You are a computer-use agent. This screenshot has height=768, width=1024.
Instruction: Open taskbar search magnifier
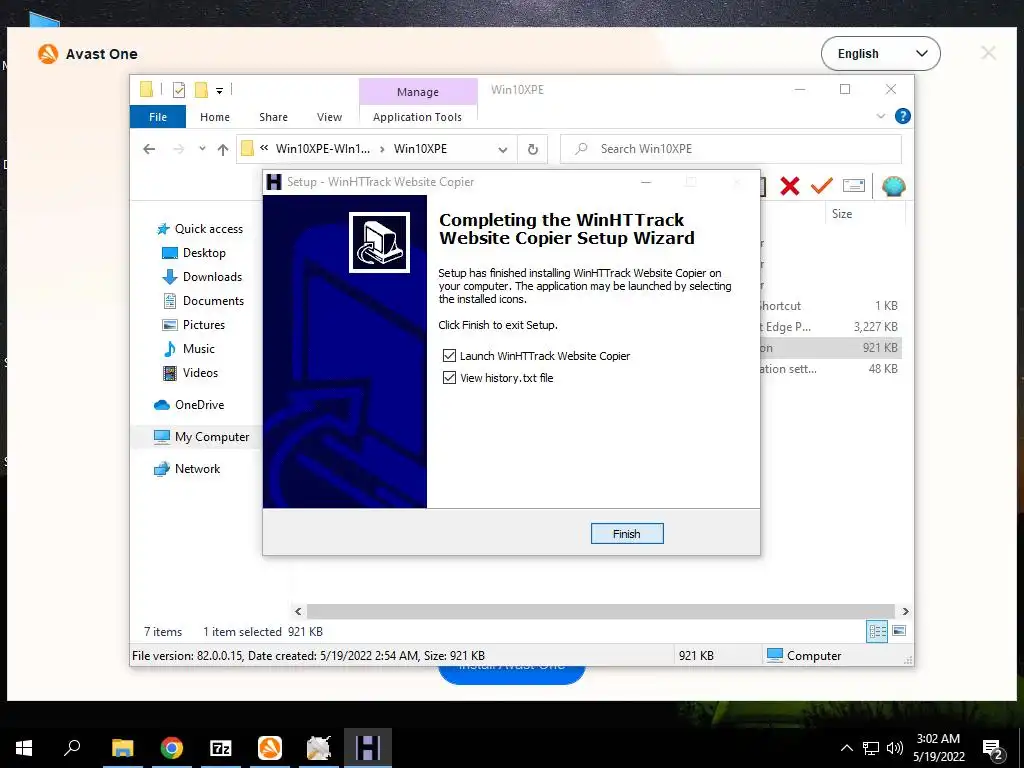[x=72, y=748]
